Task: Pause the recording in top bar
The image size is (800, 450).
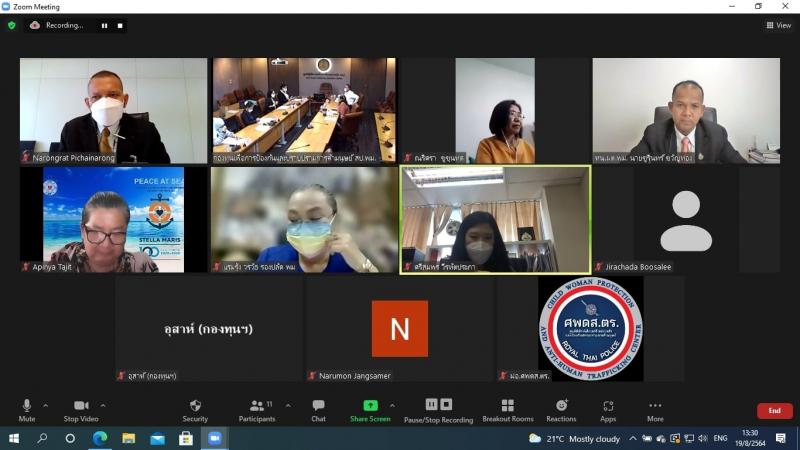Action: pos(104,26)
